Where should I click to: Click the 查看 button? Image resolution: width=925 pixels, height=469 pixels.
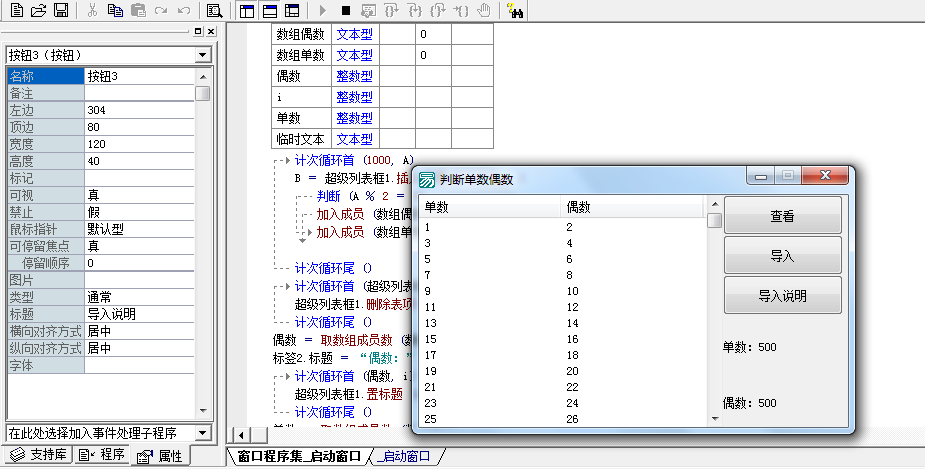click(782, 216)
